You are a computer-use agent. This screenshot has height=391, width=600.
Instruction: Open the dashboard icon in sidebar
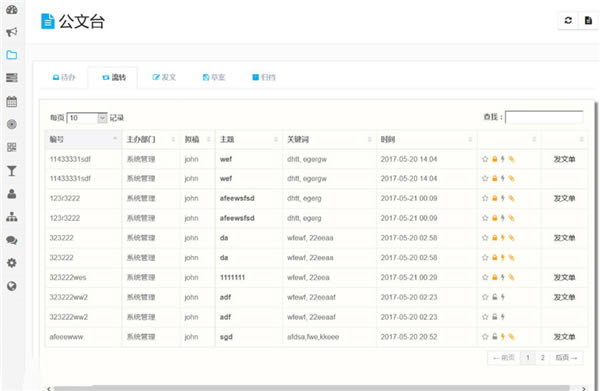click(x=12, y=9)
